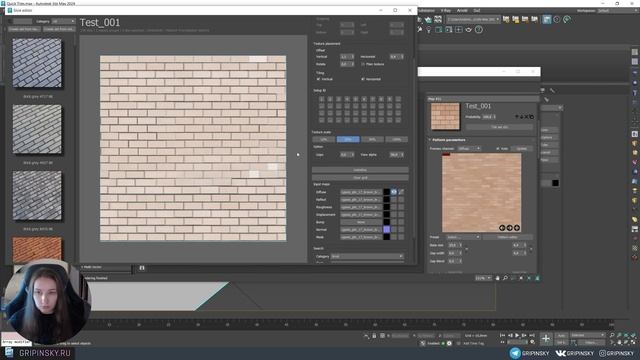Click the Telegram icon in bottom banner

[x=516, y=353]
